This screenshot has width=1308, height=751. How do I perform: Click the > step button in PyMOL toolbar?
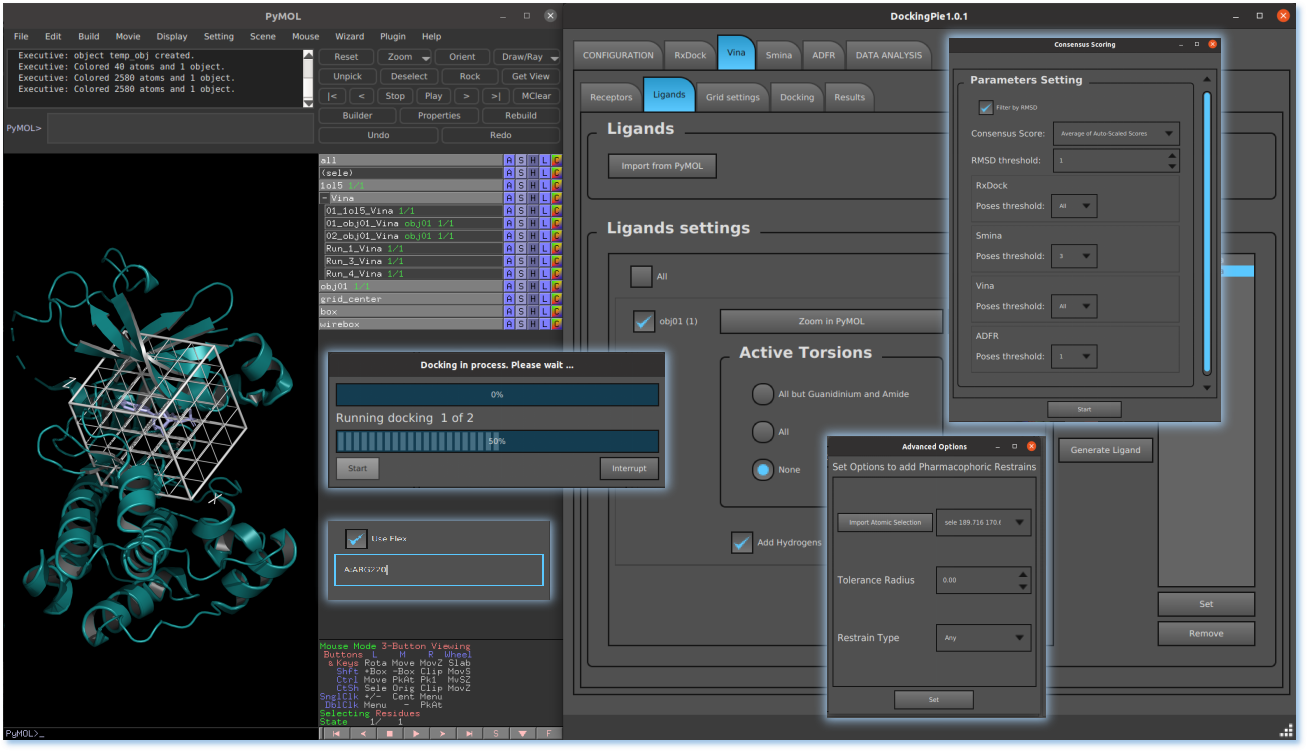[466, 96]
